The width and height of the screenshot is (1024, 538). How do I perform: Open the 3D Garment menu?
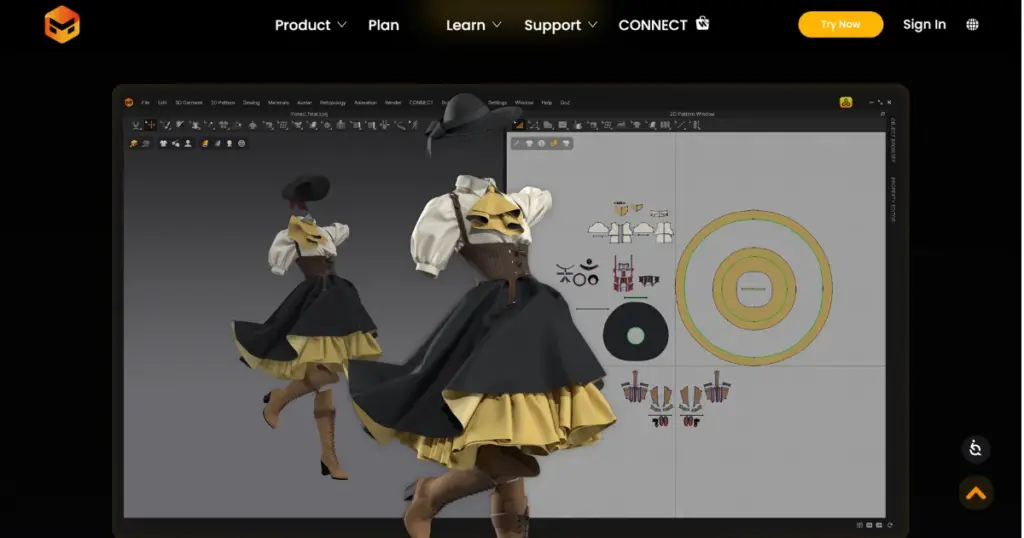click(189, 103)
